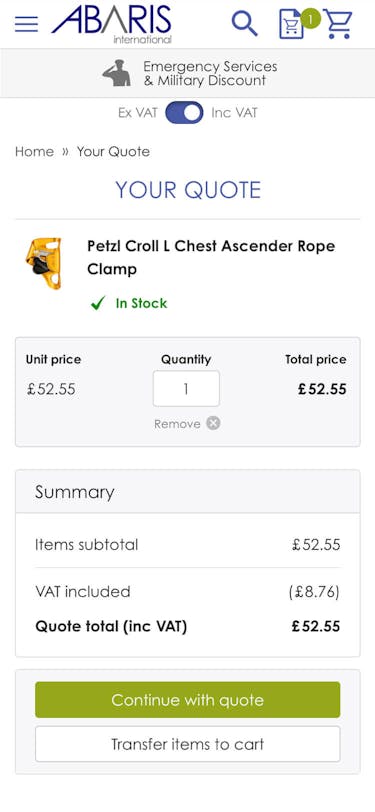Click the remove item cross icon
375x812 pixels.
click(213, 423)
